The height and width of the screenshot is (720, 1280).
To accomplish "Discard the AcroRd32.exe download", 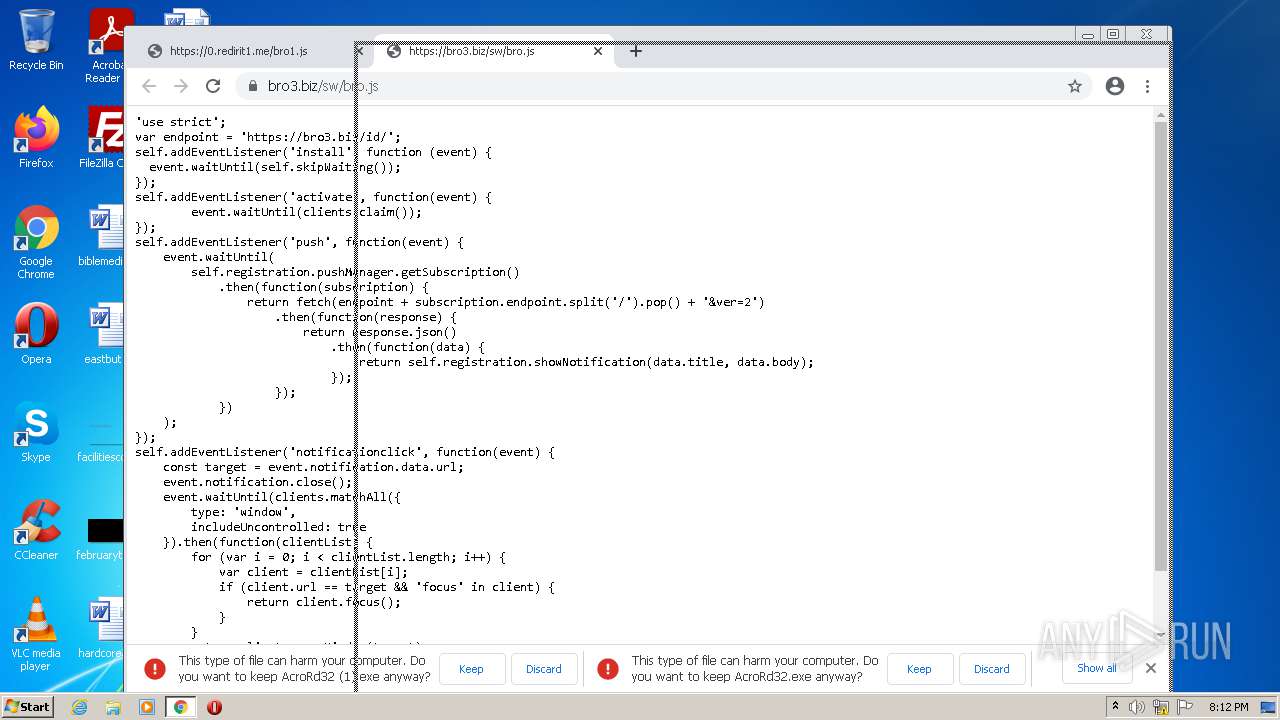I will pyautogui.click(x=992, y=669).
